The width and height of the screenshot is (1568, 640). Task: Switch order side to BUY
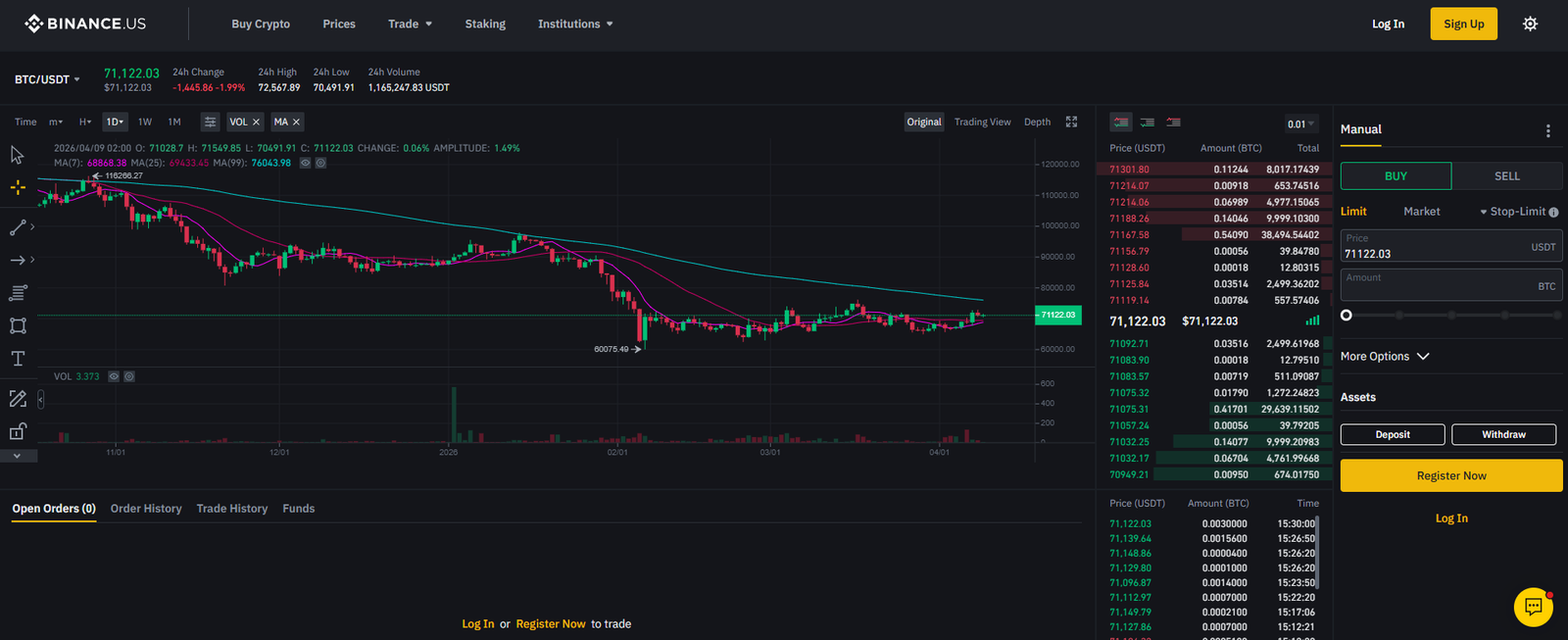click(x=1396, y=176)
